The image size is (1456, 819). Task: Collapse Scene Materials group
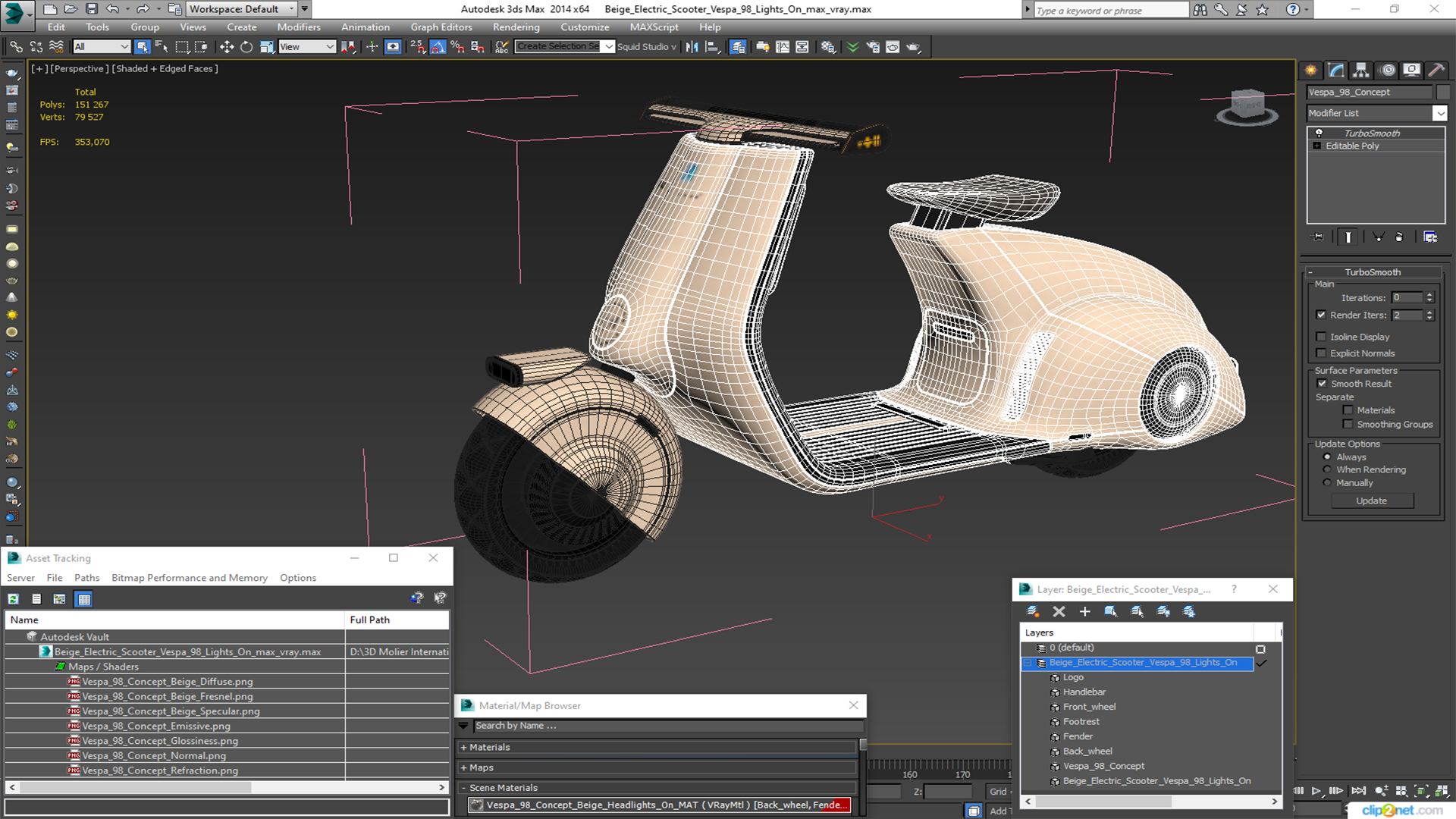(463, 788)
